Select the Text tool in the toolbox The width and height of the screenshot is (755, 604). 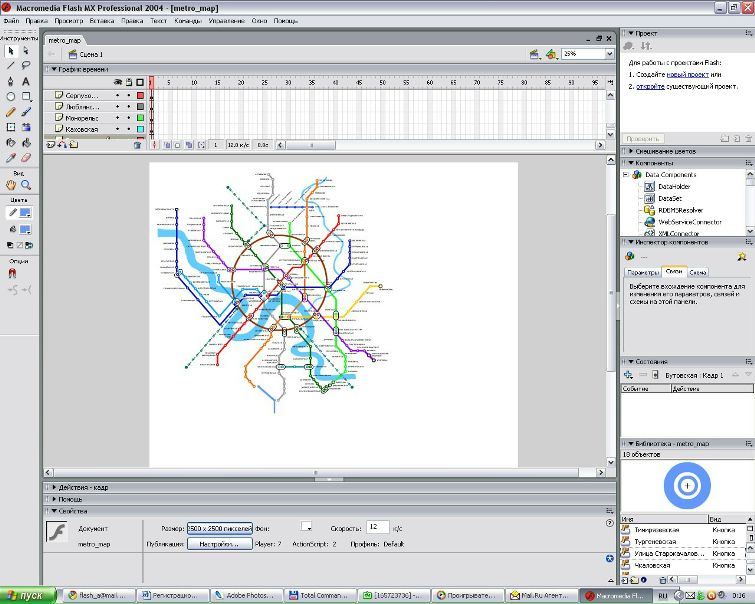(26, 81)
